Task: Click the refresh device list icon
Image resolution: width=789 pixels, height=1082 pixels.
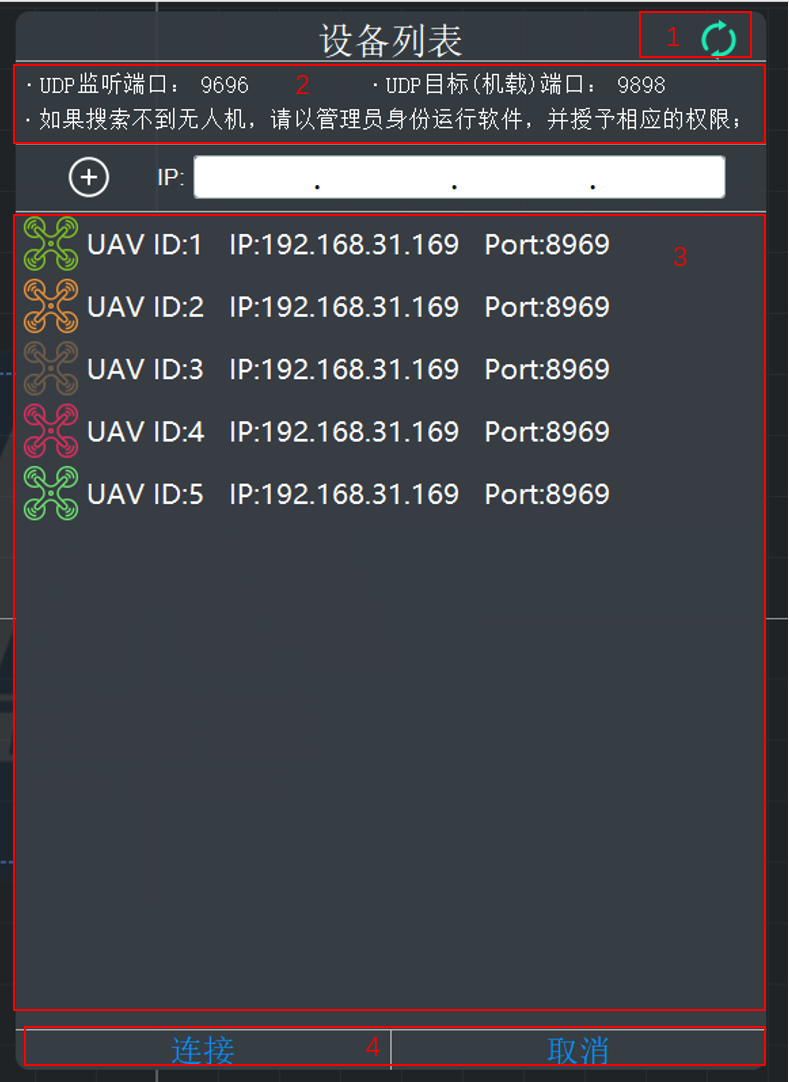Action: 718,39
